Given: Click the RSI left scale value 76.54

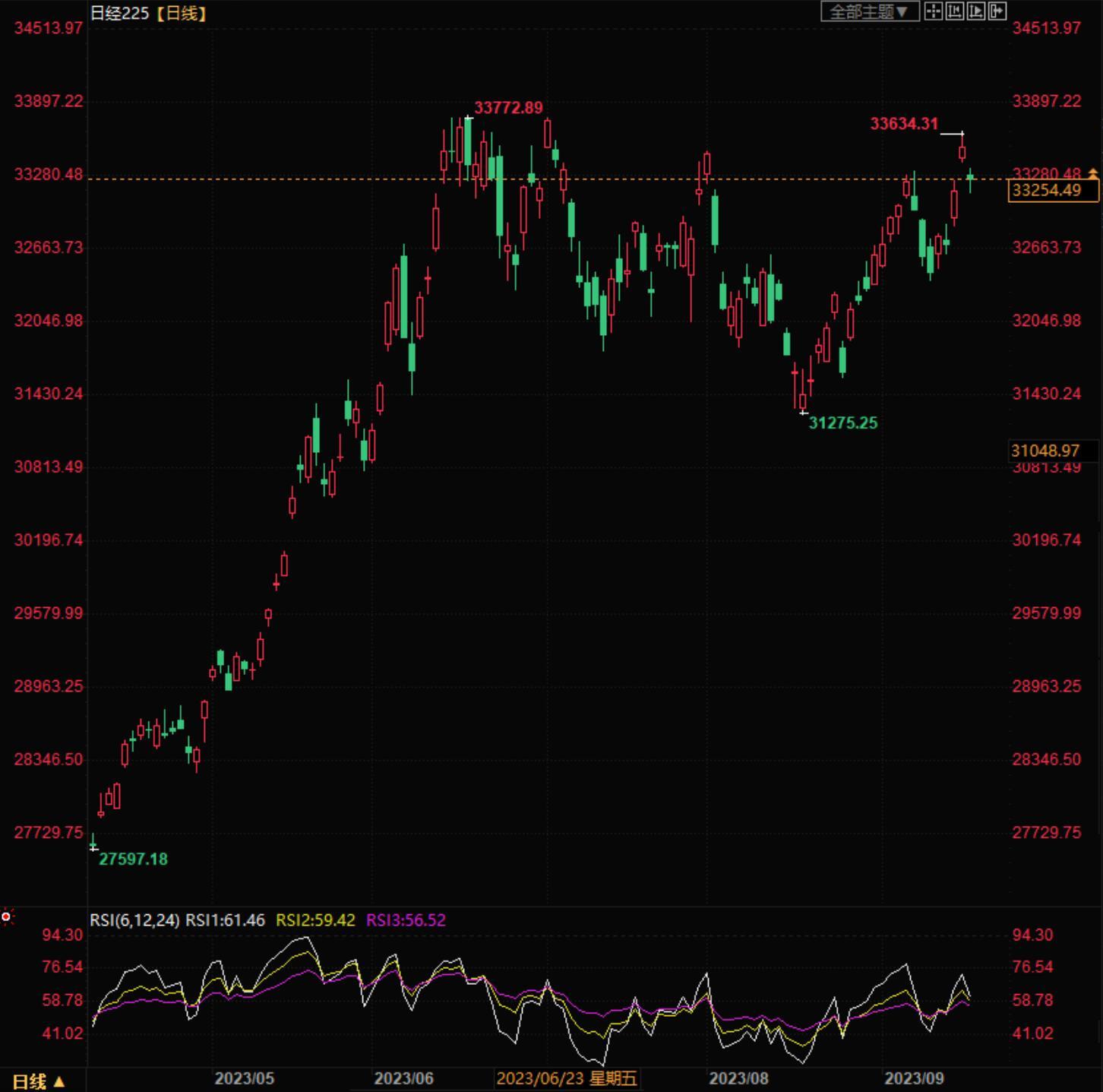Looking at the screenshot, I should (x=62, y=967).
